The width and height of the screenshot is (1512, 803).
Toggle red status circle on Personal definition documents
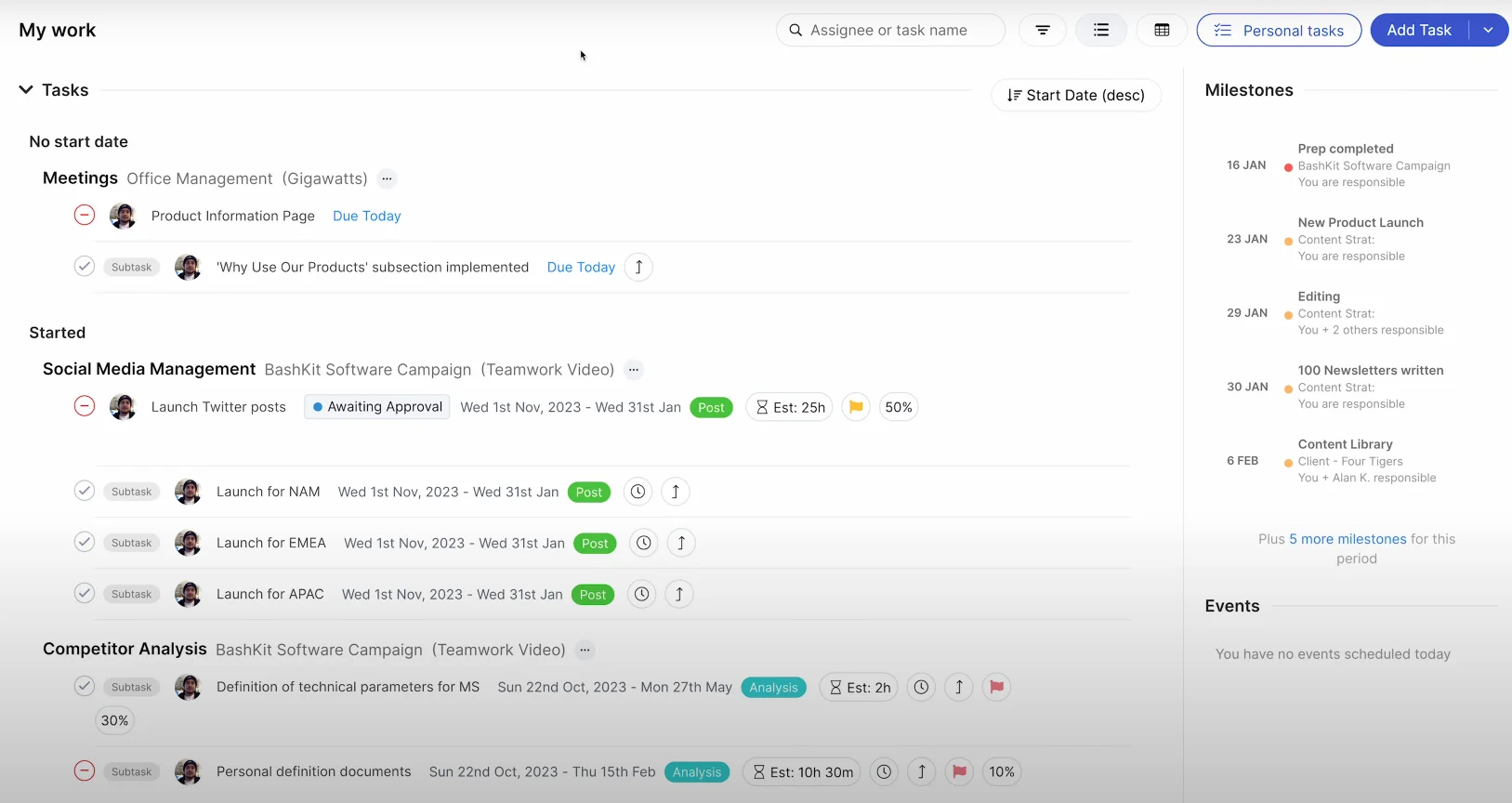click(85, 770)
